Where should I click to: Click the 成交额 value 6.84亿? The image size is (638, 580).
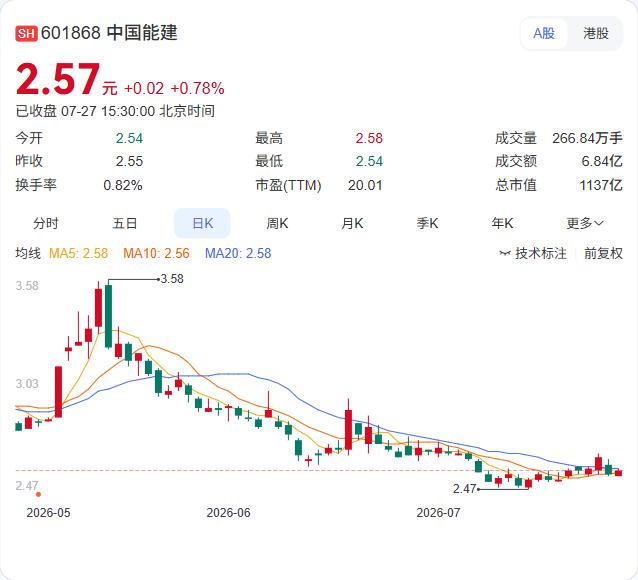point(602,161)
